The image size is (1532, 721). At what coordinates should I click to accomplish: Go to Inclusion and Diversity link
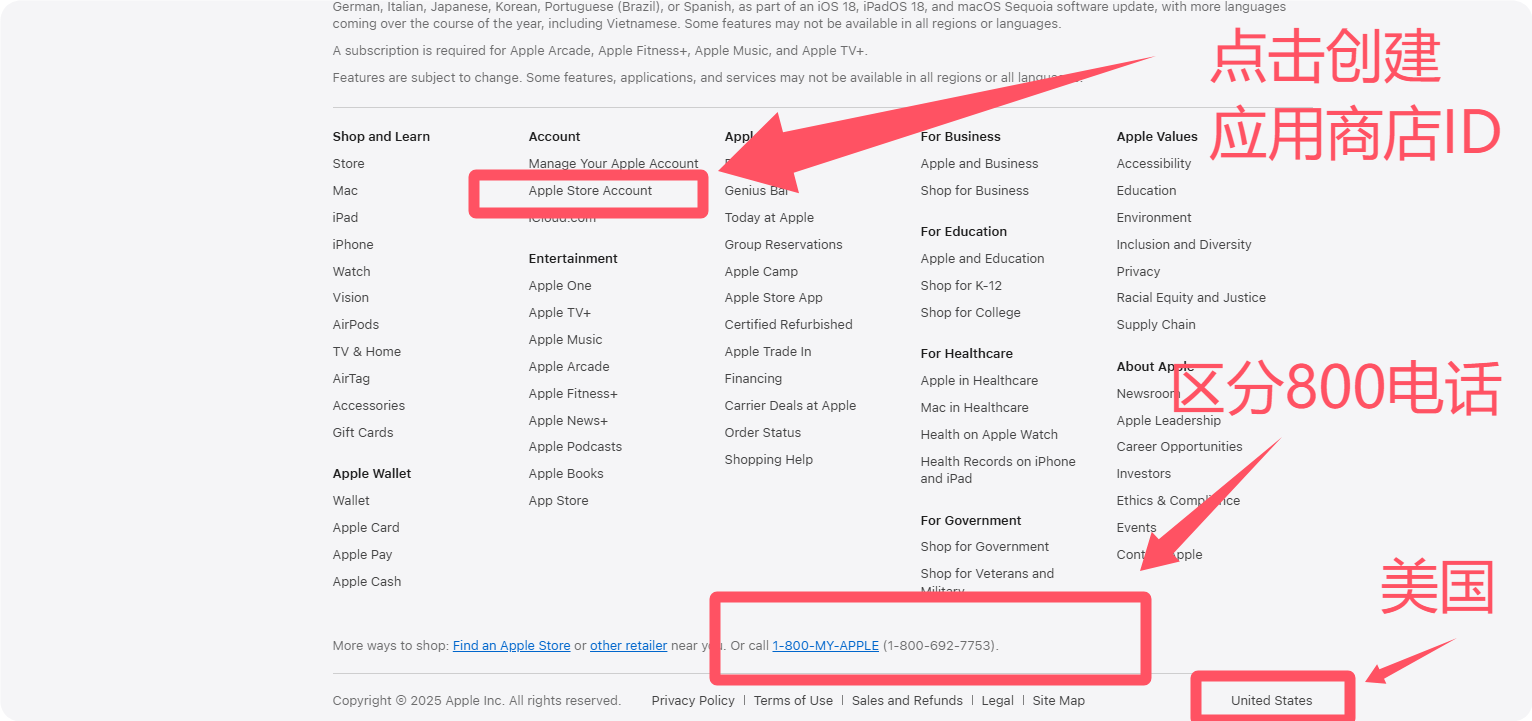point(1184,245)
